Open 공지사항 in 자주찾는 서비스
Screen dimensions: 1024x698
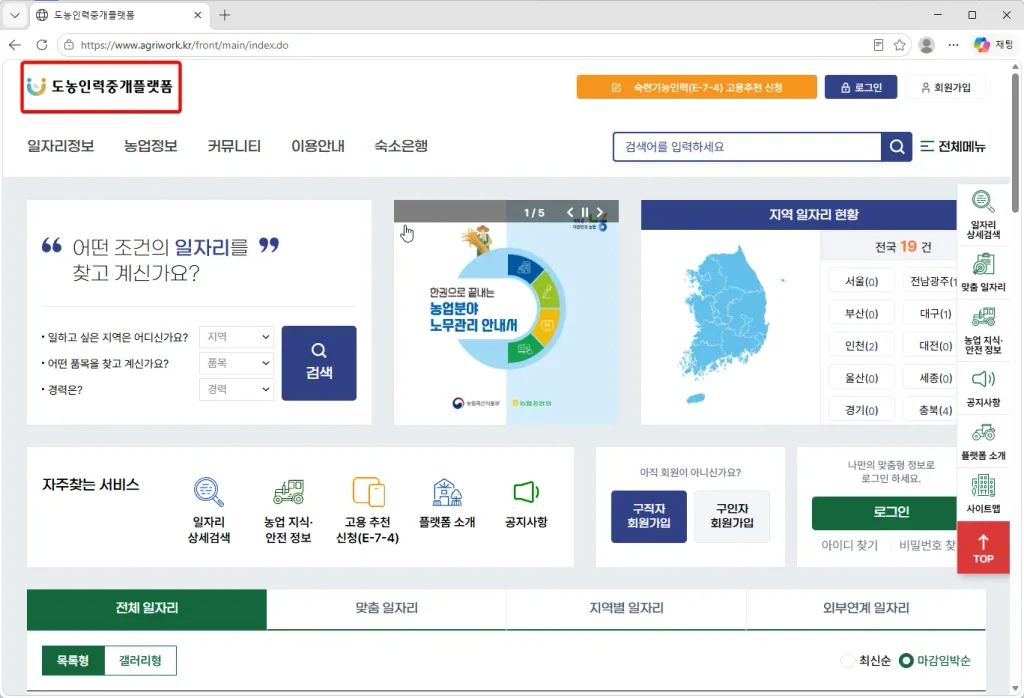[x=526, y=503]
